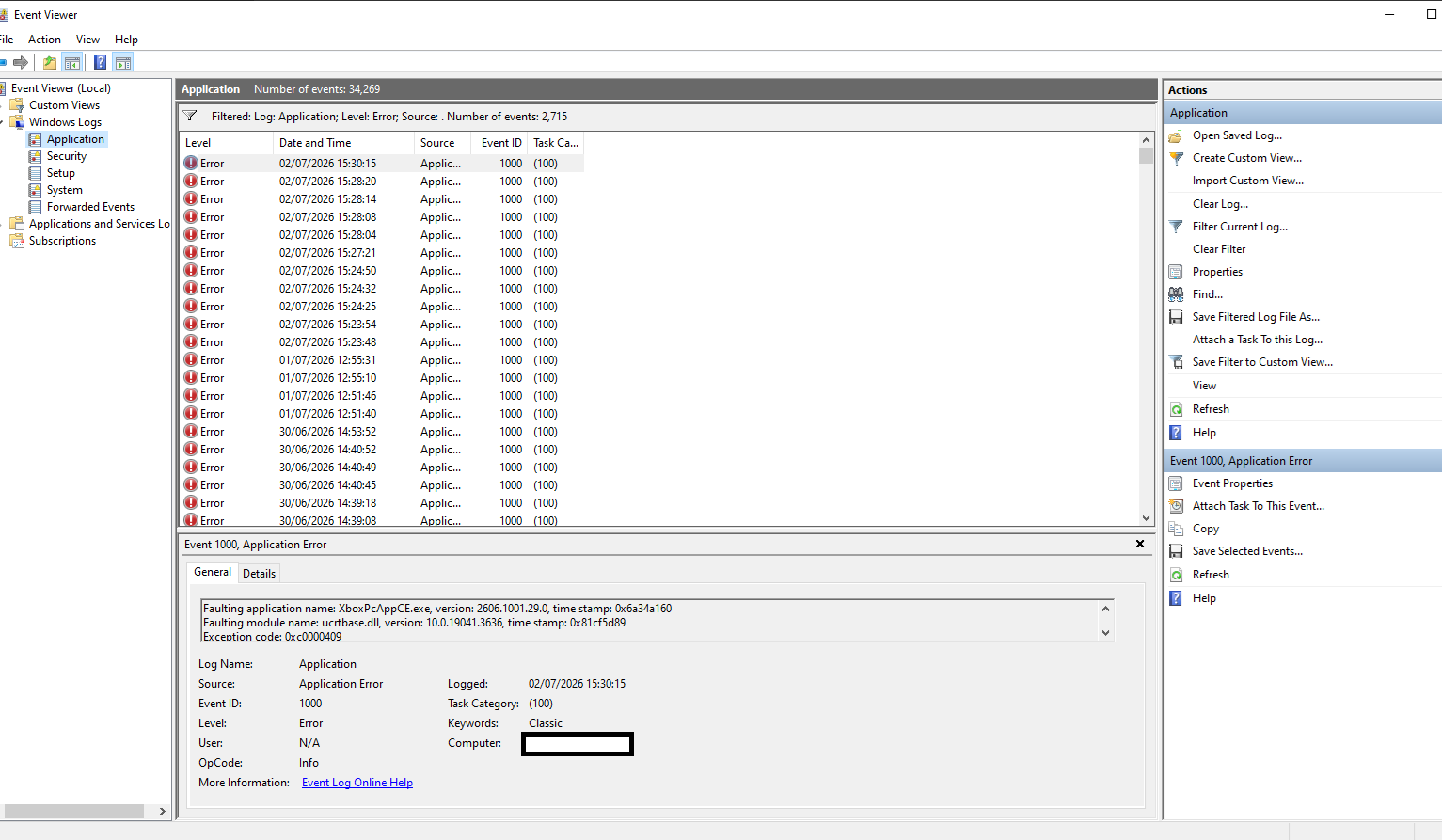Select error event at 02/07/2026 15:24:32
This screenshot has height=840, width=1442.
click(382, 289)
